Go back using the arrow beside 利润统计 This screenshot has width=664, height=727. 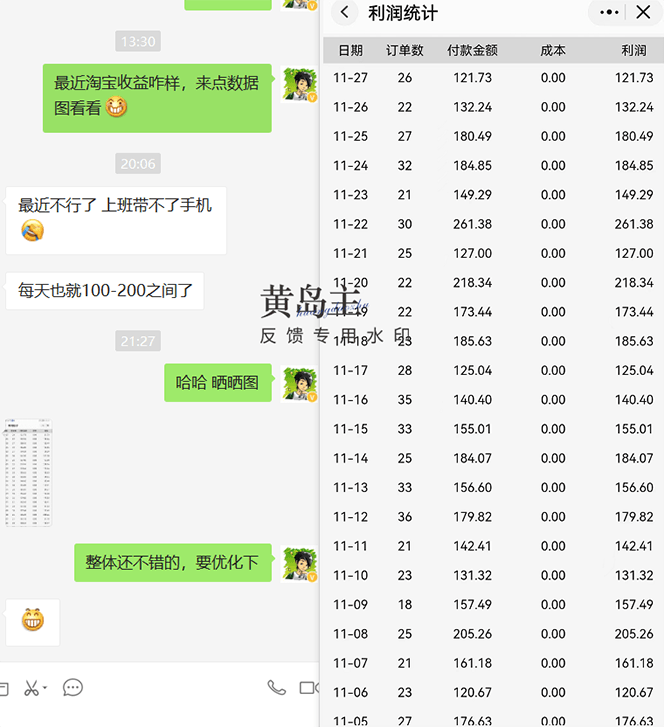(345, 13)
